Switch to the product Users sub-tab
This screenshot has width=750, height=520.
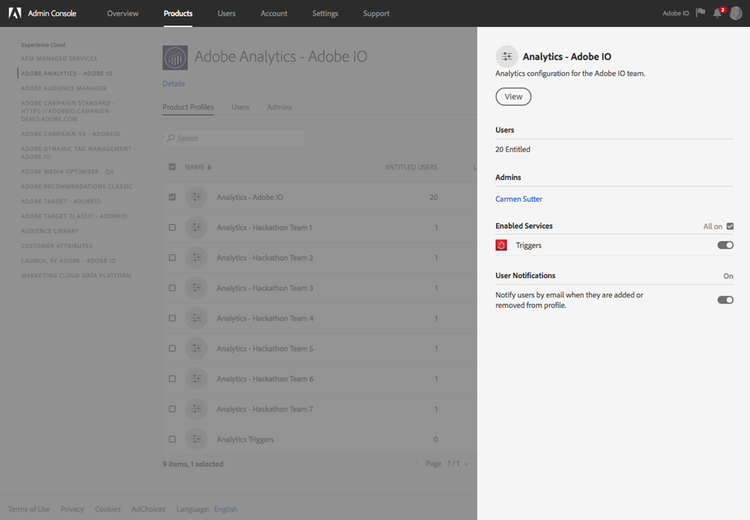point(241,107)
